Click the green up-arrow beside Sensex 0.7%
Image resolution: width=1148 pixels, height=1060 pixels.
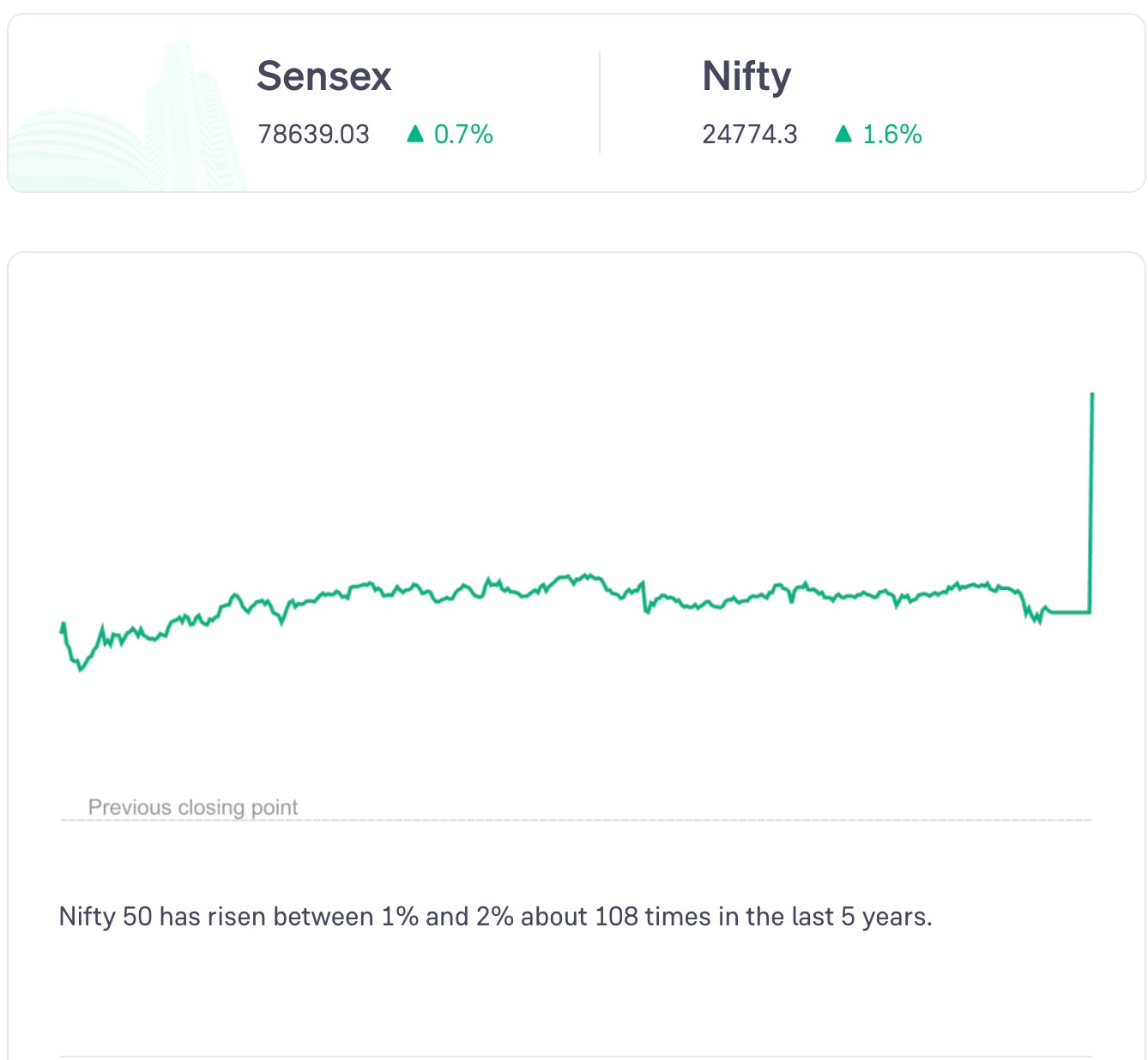click(415, 134)
